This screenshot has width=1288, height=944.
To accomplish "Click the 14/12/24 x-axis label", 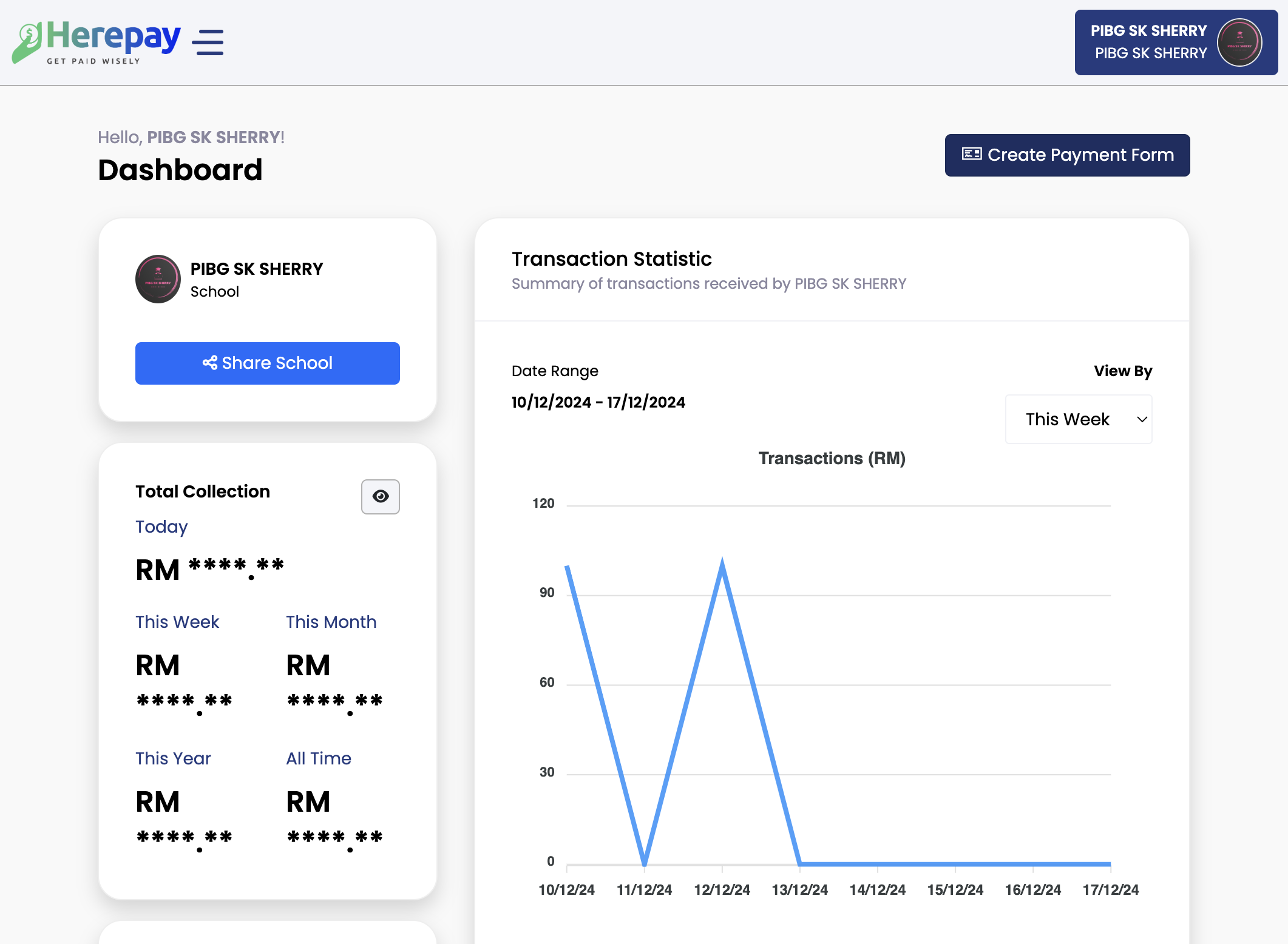I will pyautogui.click(x=878, y=890).
